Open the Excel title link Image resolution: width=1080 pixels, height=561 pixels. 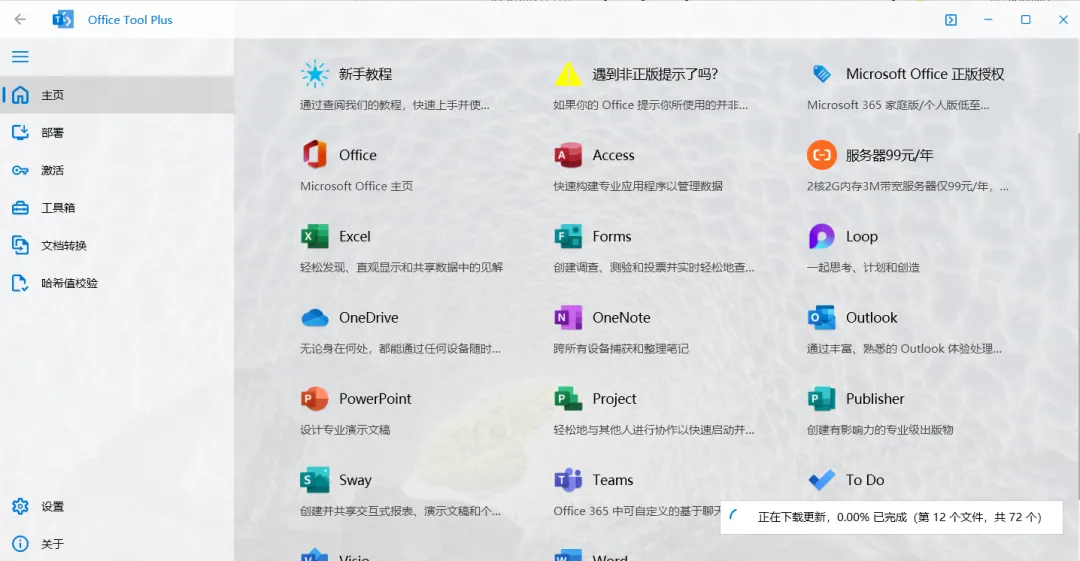355,236
